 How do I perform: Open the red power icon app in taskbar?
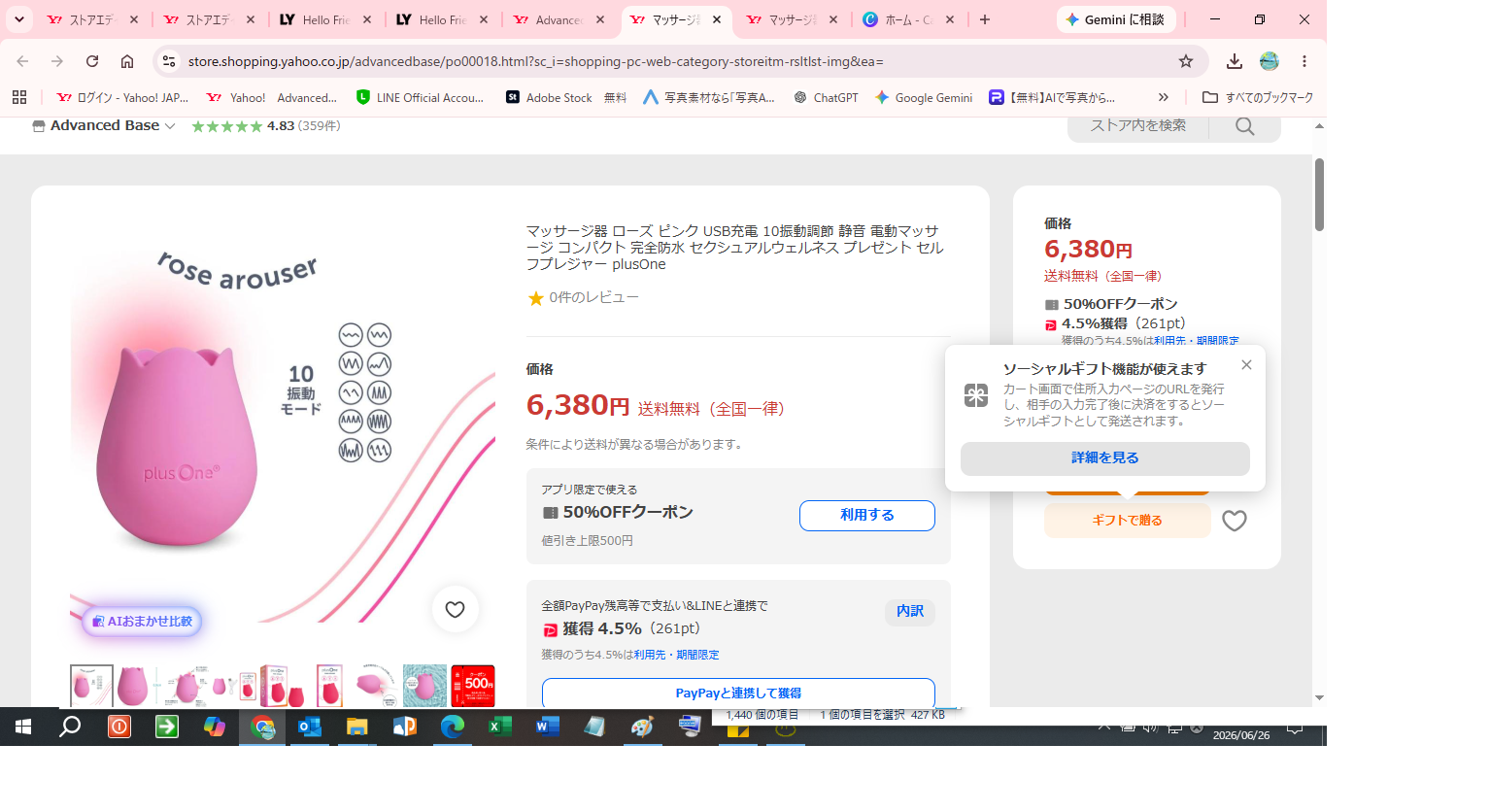(119, 727)
